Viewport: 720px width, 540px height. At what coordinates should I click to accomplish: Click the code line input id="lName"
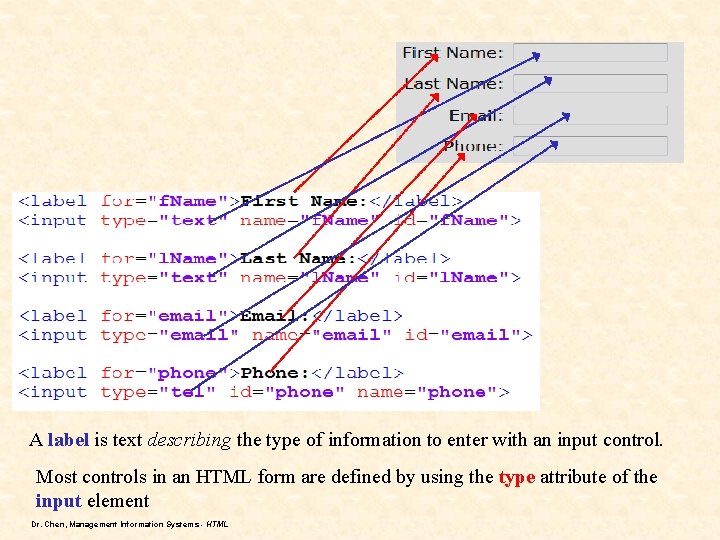click(270, 278)
